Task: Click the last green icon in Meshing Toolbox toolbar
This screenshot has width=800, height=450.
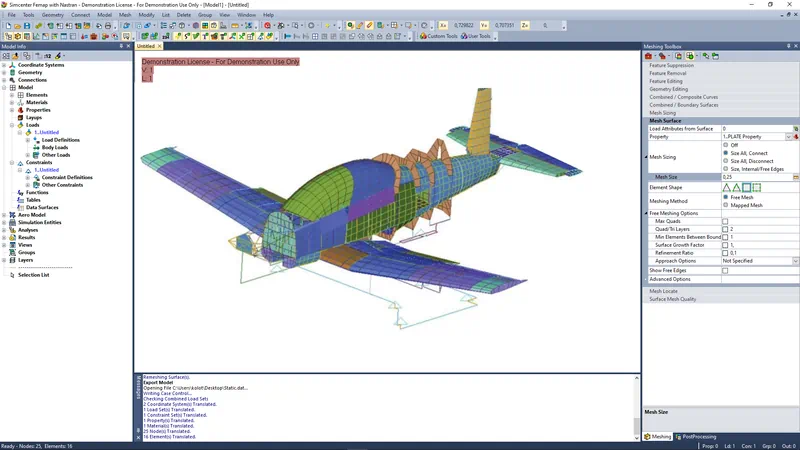Action: 715,56
